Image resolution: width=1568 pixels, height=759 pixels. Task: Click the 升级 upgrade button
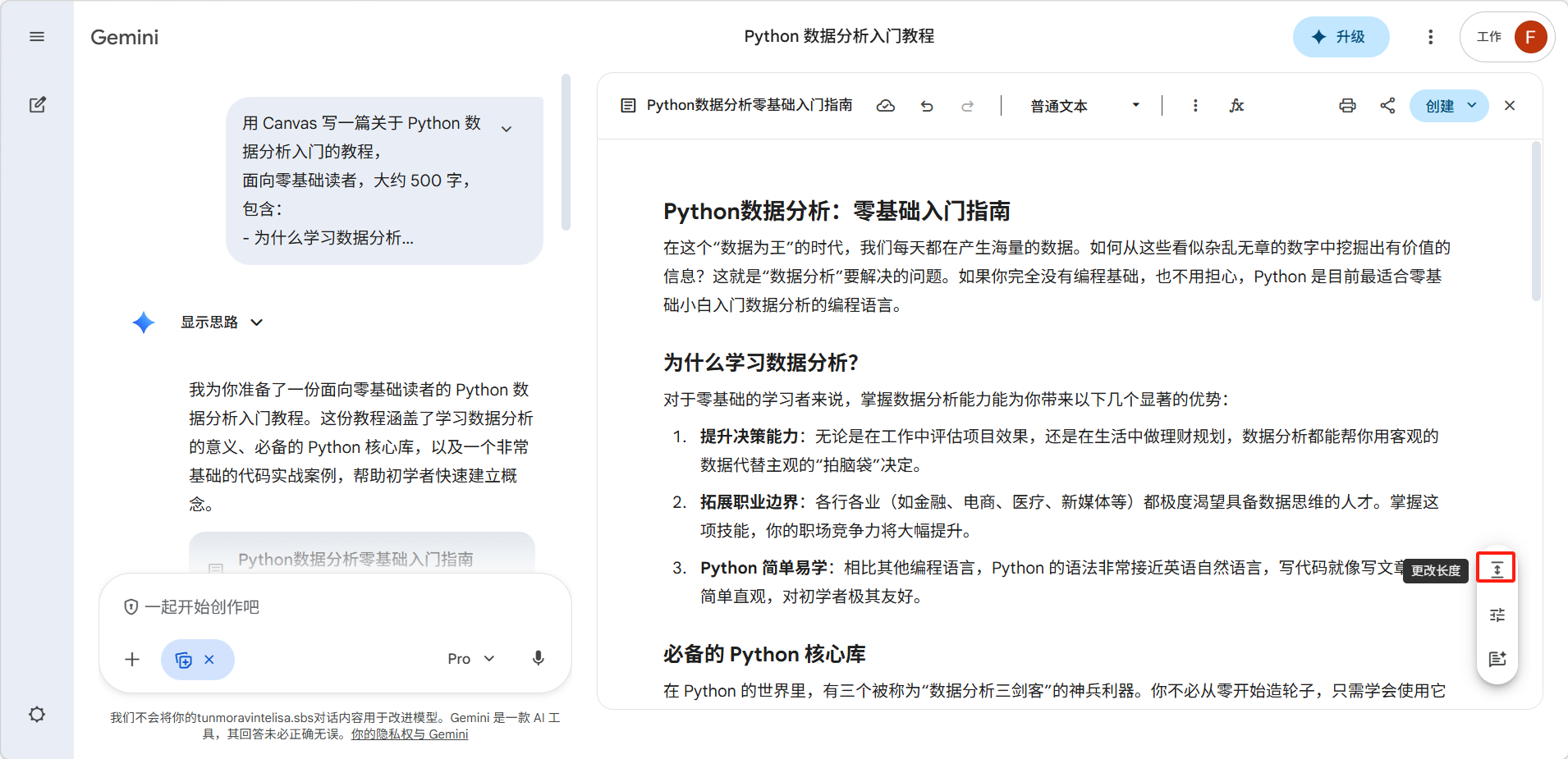point(1341,37)
